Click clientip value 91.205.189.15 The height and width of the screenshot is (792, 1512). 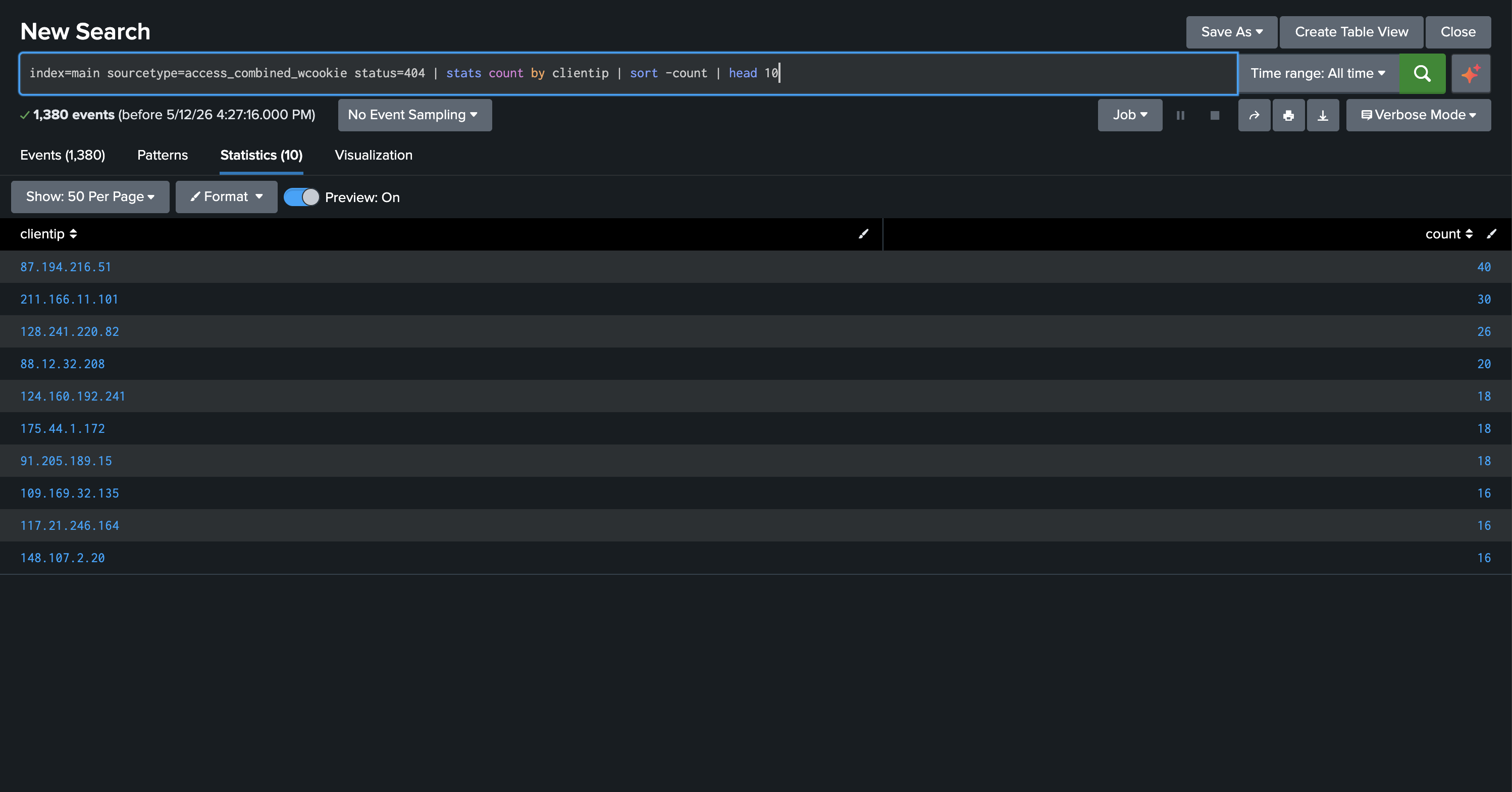66,461
